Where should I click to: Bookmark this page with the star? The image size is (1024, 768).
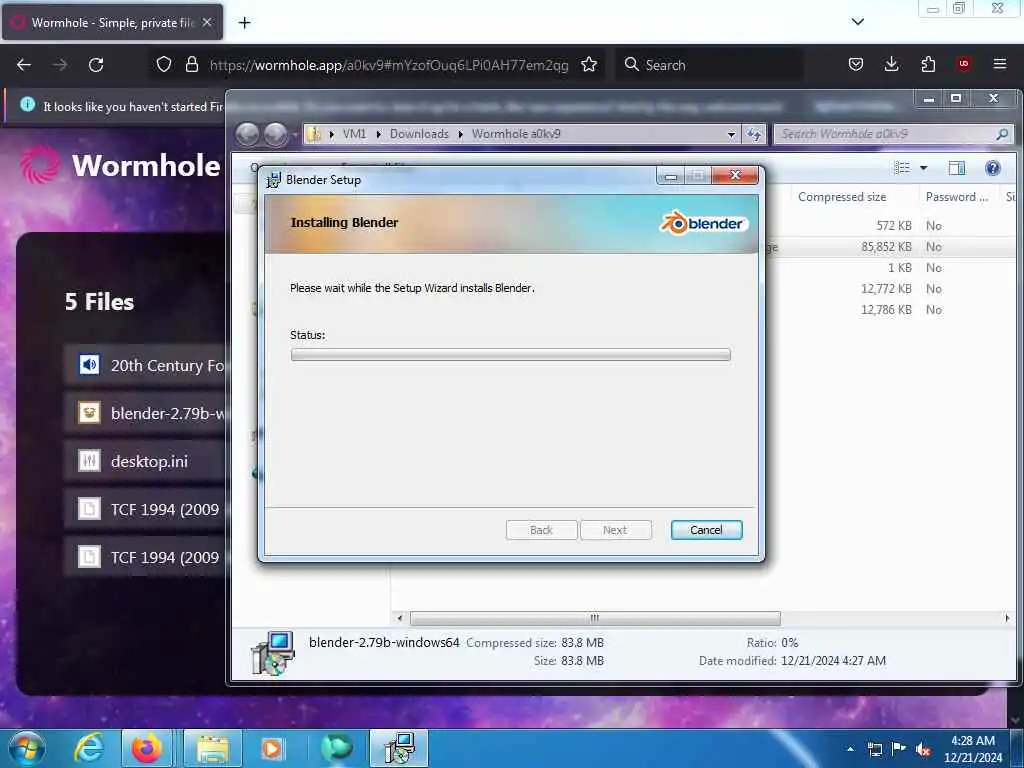[589, 65]
